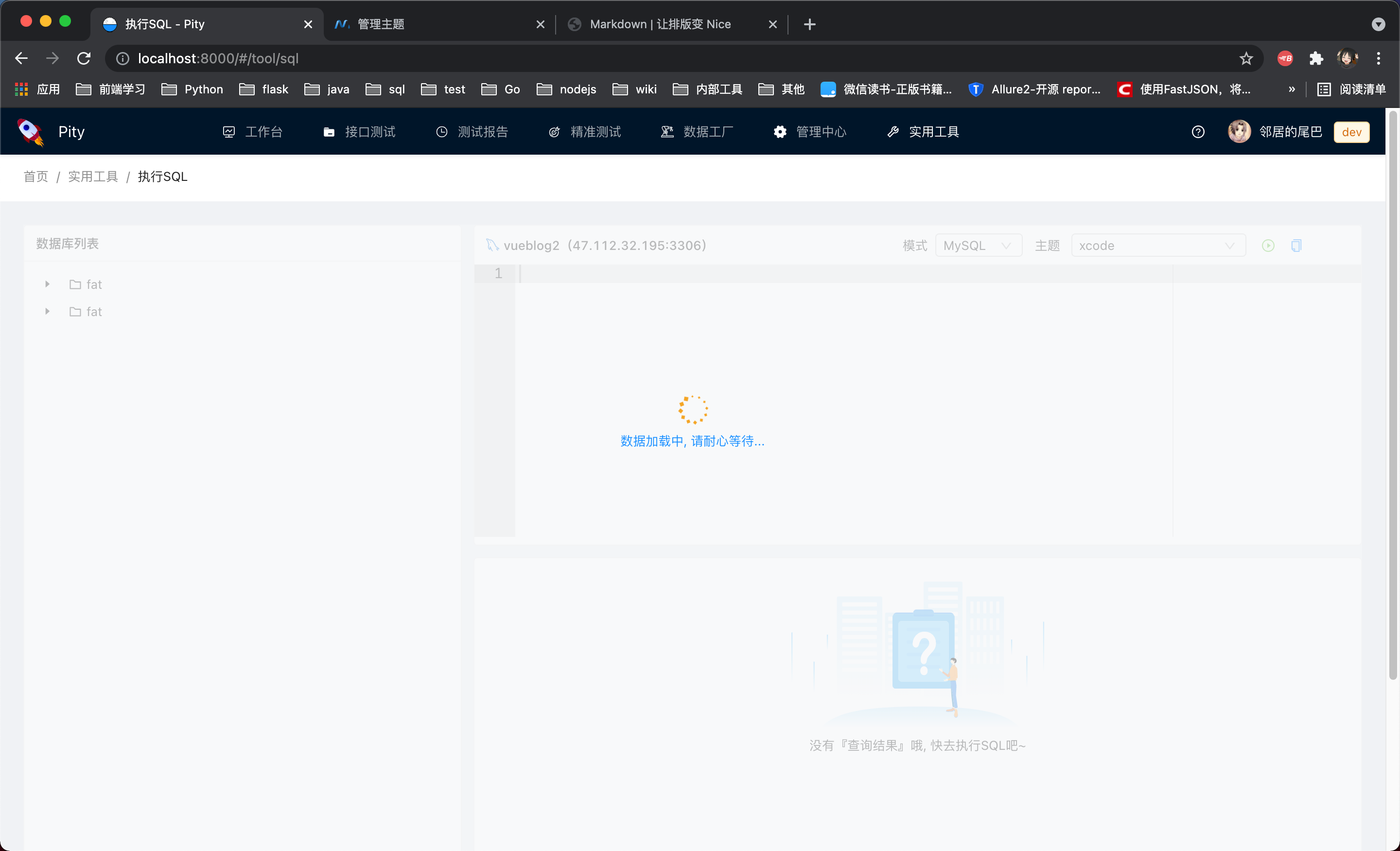Screen dimensions: 1400x851
Task: Show more bookmarks chevron
Action: [1292, 89]
